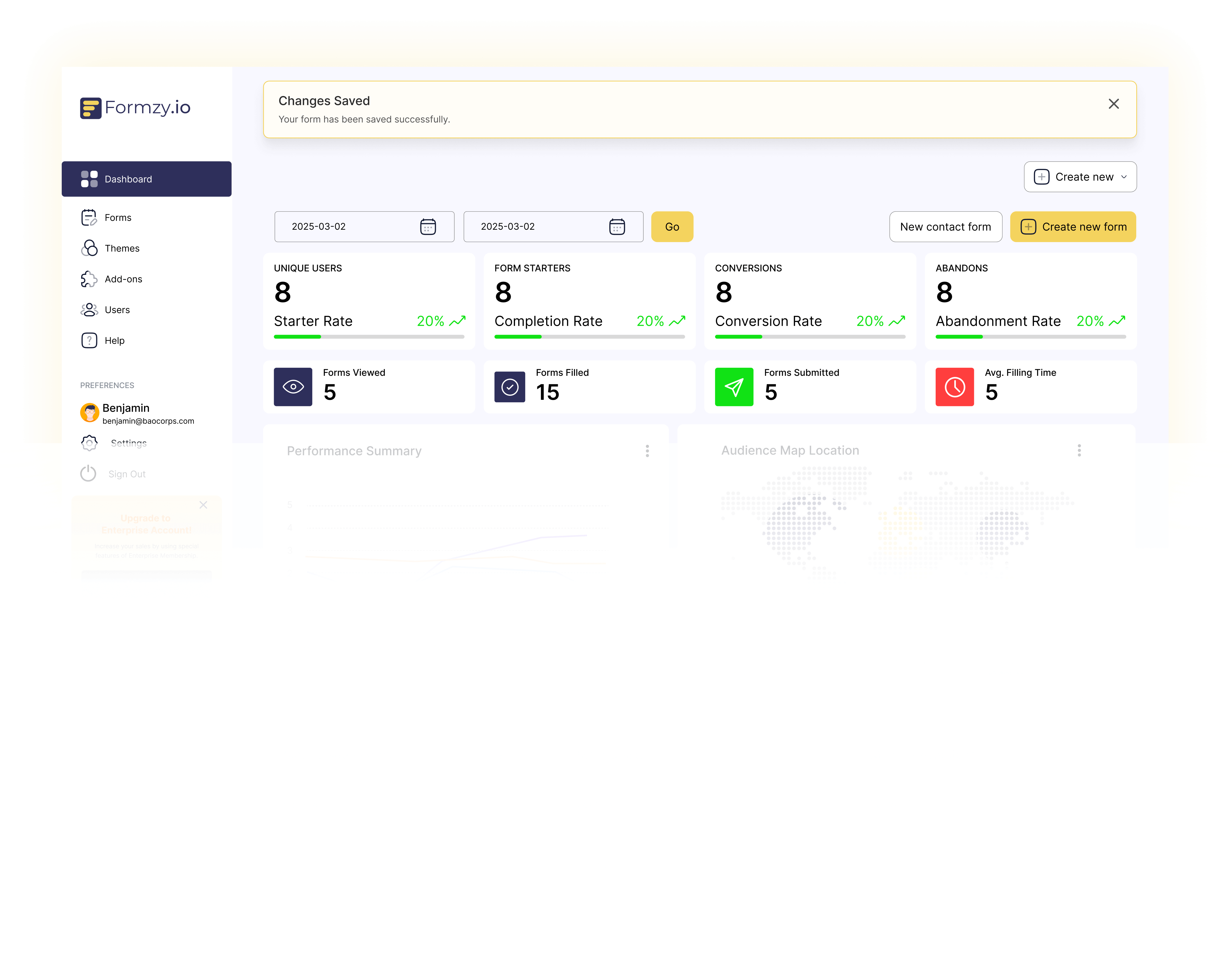Open the Settings menu item
Screen dimensions: 1232x971
[x=129, y=443]
